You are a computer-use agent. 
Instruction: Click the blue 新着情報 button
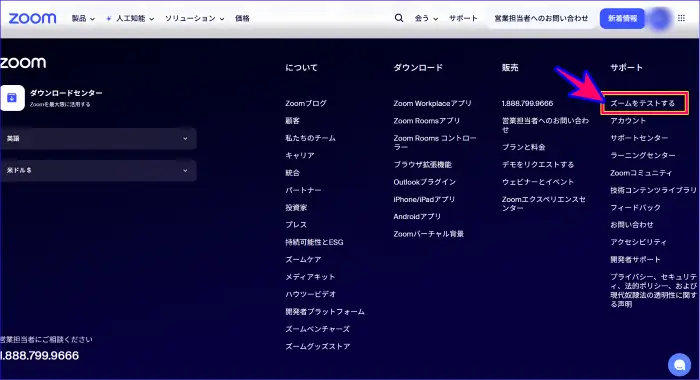[x=622, y=18]
